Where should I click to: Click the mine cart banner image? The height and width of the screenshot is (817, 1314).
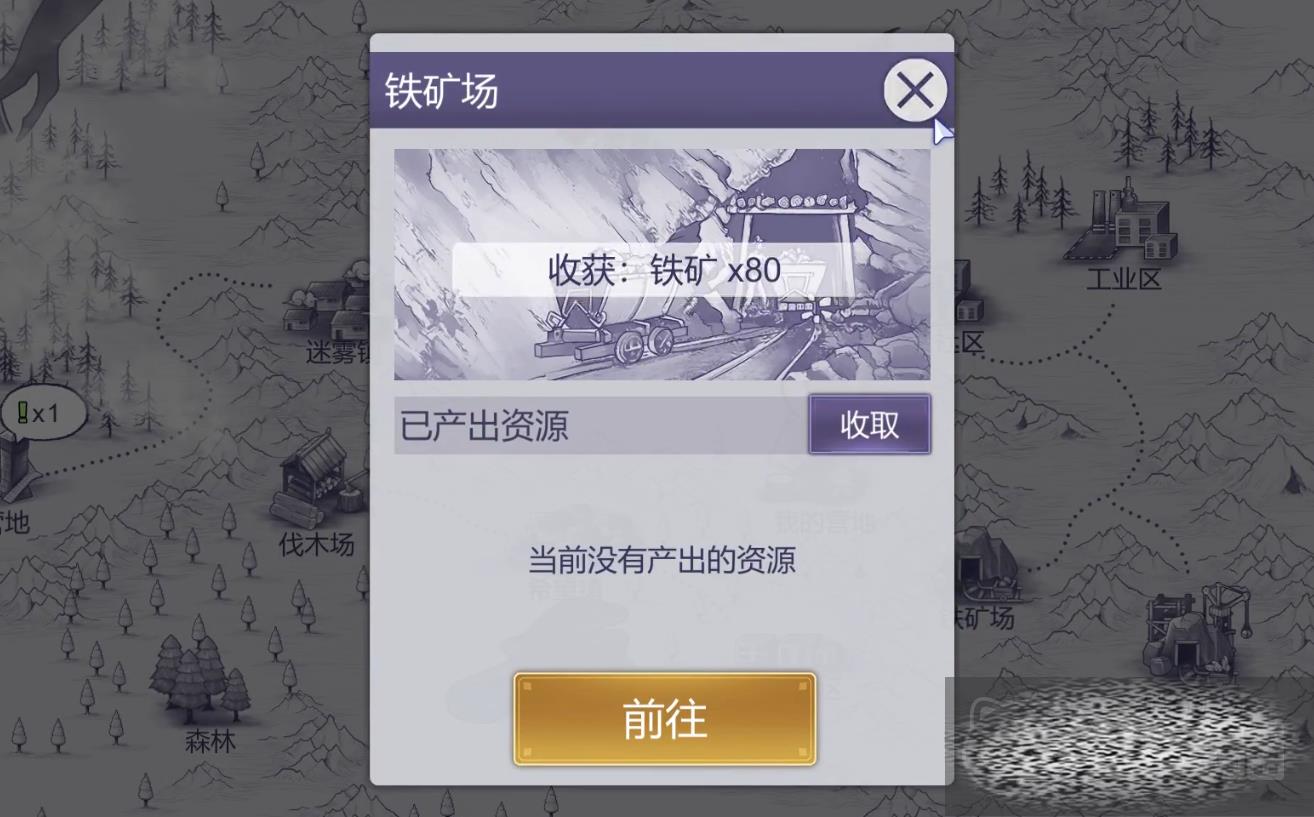click(661, 264)
